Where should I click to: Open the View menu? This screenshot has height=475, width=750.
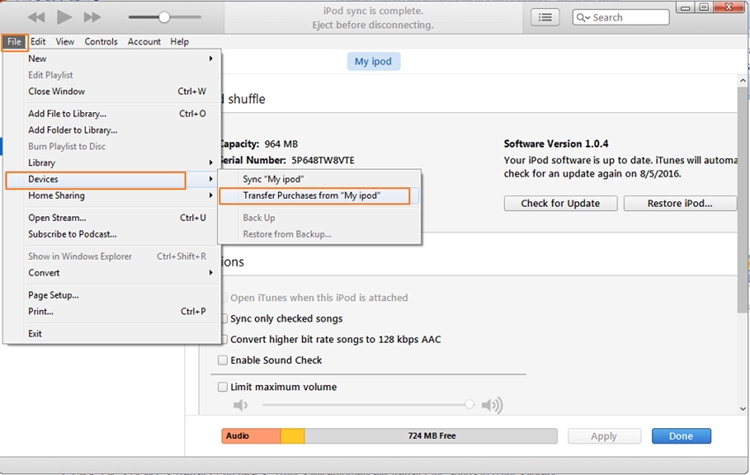pyautogui.click(x=65, y=42)
